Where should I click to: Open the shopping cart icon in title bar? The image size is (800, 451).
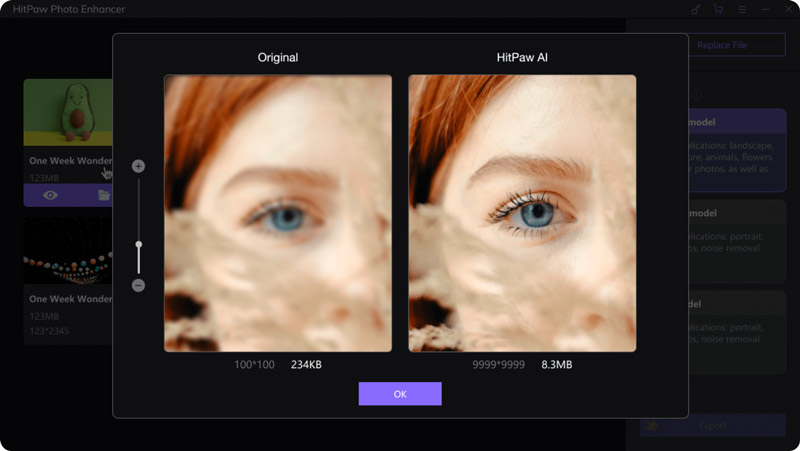718,9
